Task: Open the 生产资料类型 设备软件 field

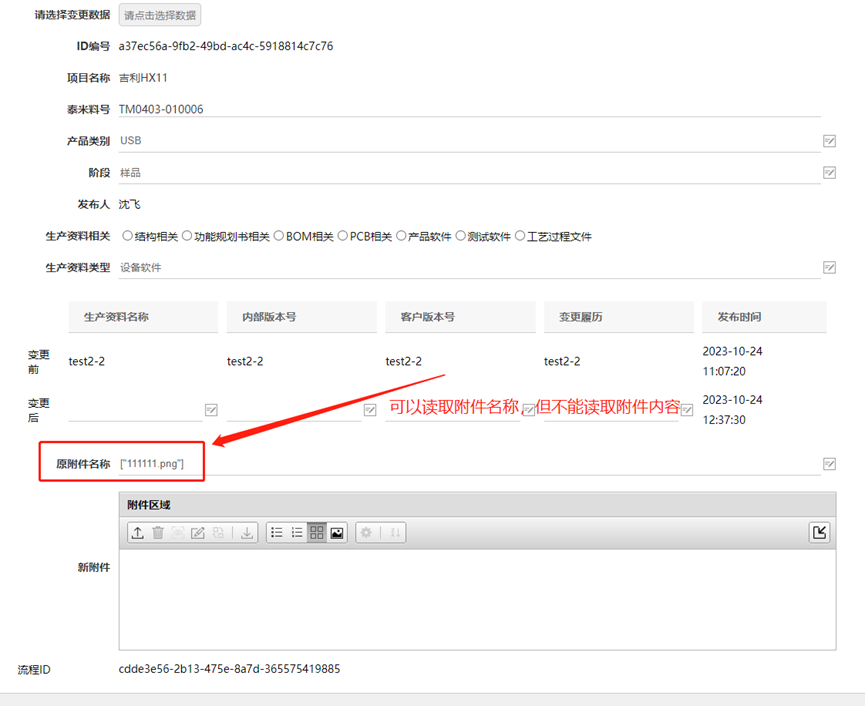Action: click(469, 268)
